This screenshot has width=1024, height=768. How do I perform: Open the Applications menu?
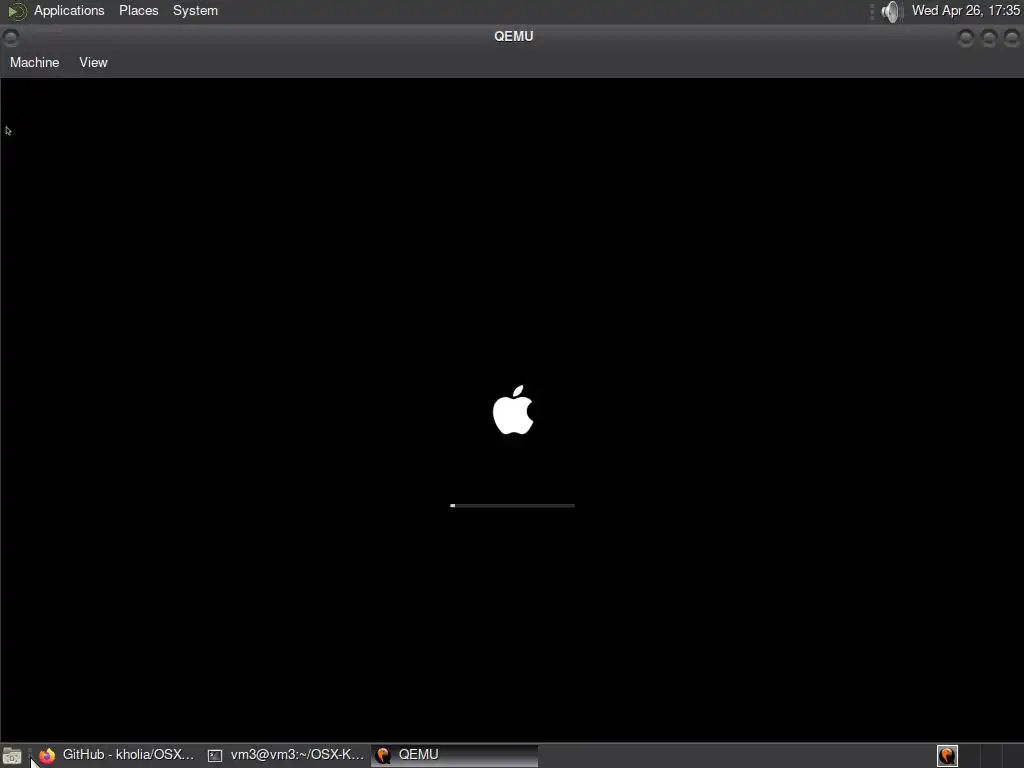[69, 10]
